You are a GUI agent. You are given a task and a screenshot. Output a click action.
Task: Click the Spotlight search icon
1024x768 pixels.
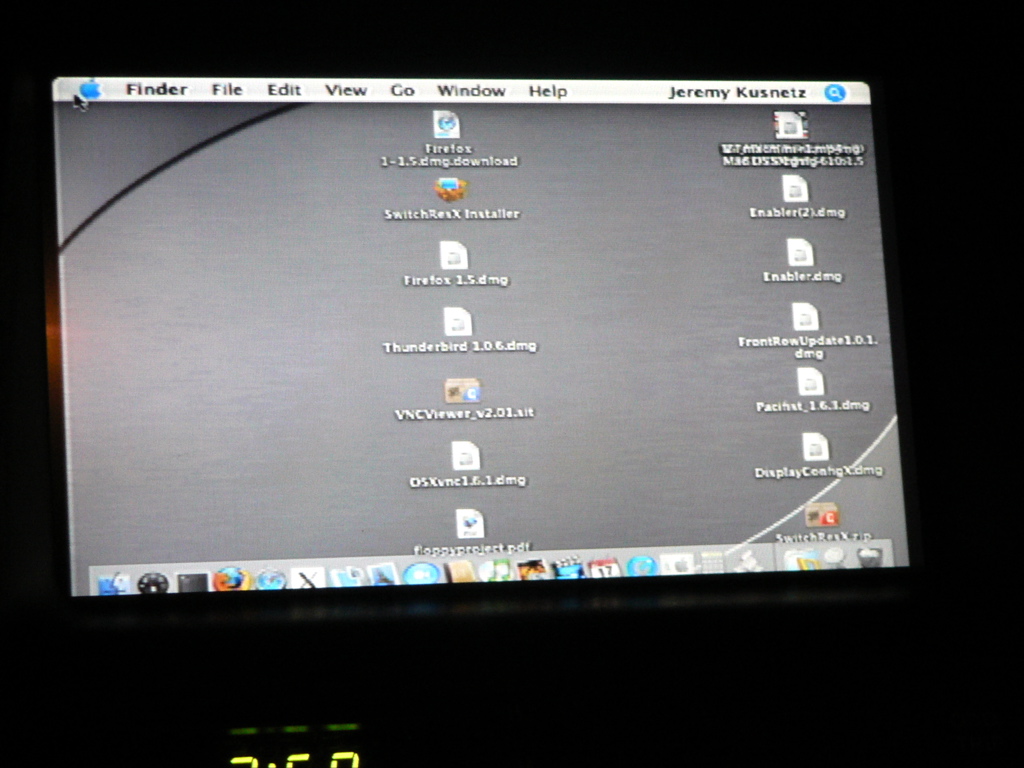[x=835, y=93]
